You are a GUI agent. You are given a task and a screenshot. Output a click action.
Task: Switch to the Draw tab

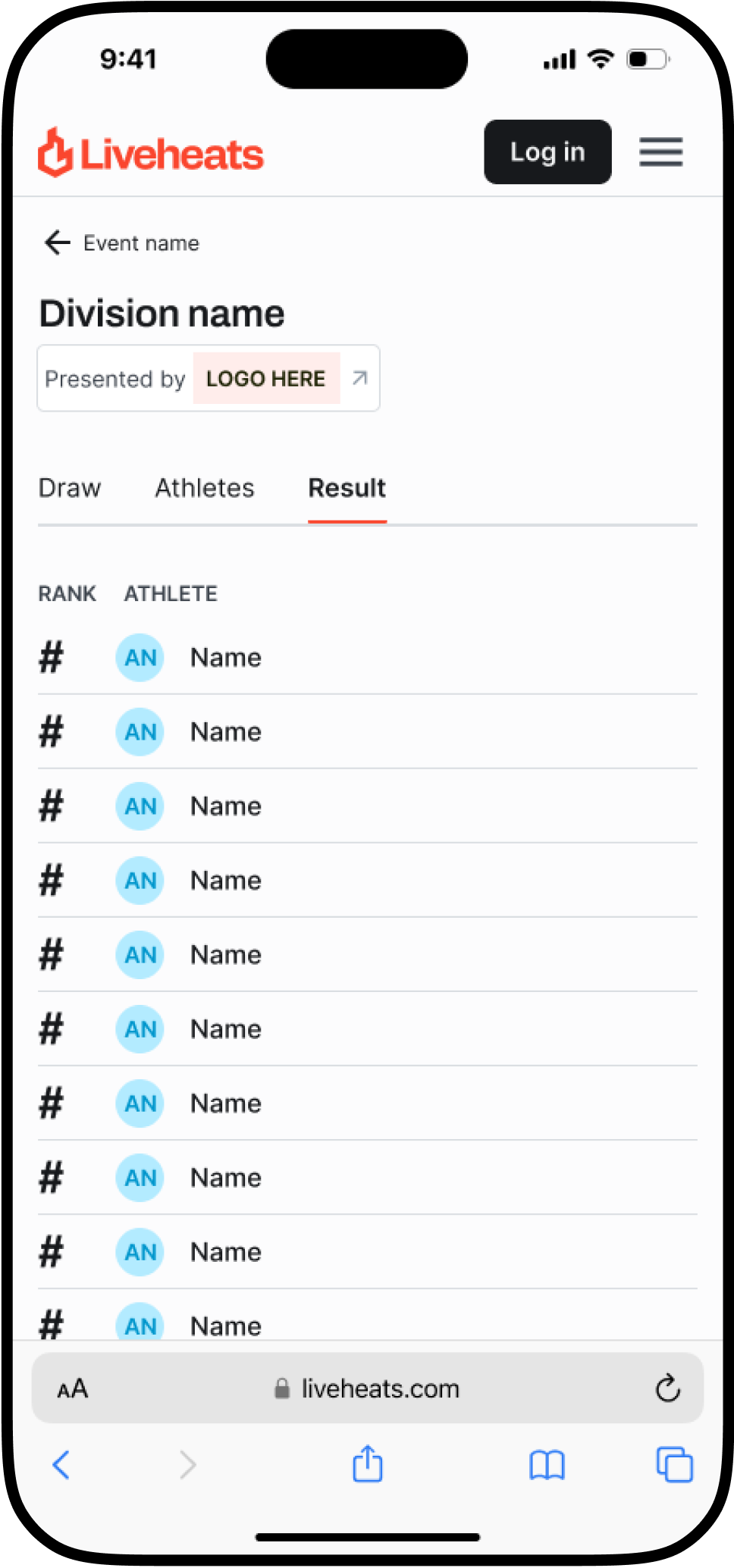pyautogui.click(x=70, y=488)
